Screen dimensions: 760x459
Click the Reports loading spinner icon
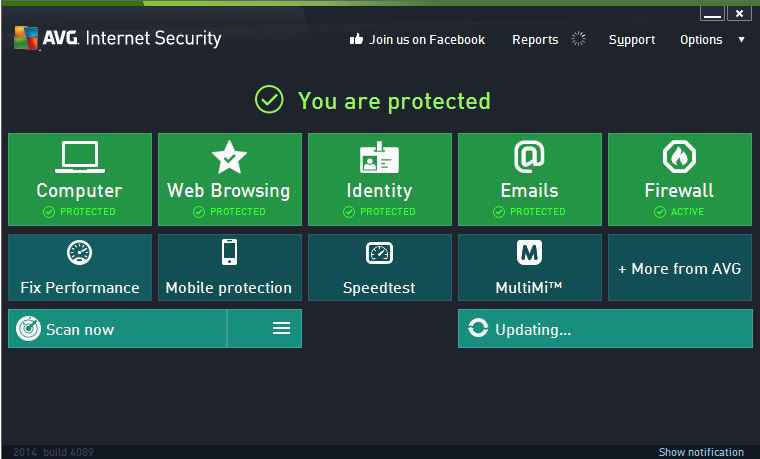578,39
